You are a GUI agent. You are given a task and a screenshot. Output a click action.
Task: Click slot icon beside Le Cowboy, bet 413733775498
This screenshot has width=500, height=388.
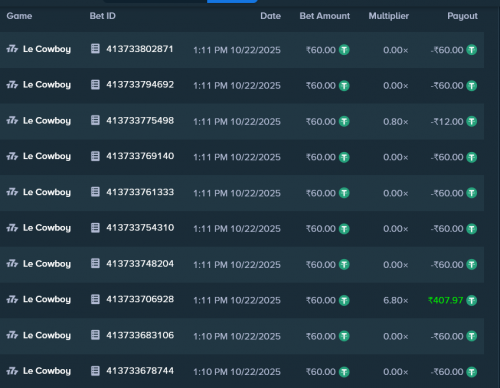click(x=12, y=120)
